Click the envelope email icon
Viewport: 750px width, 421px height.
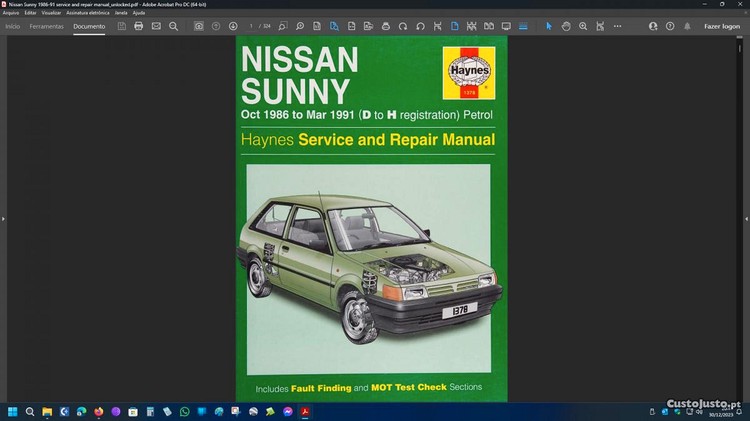coord(156,26)
